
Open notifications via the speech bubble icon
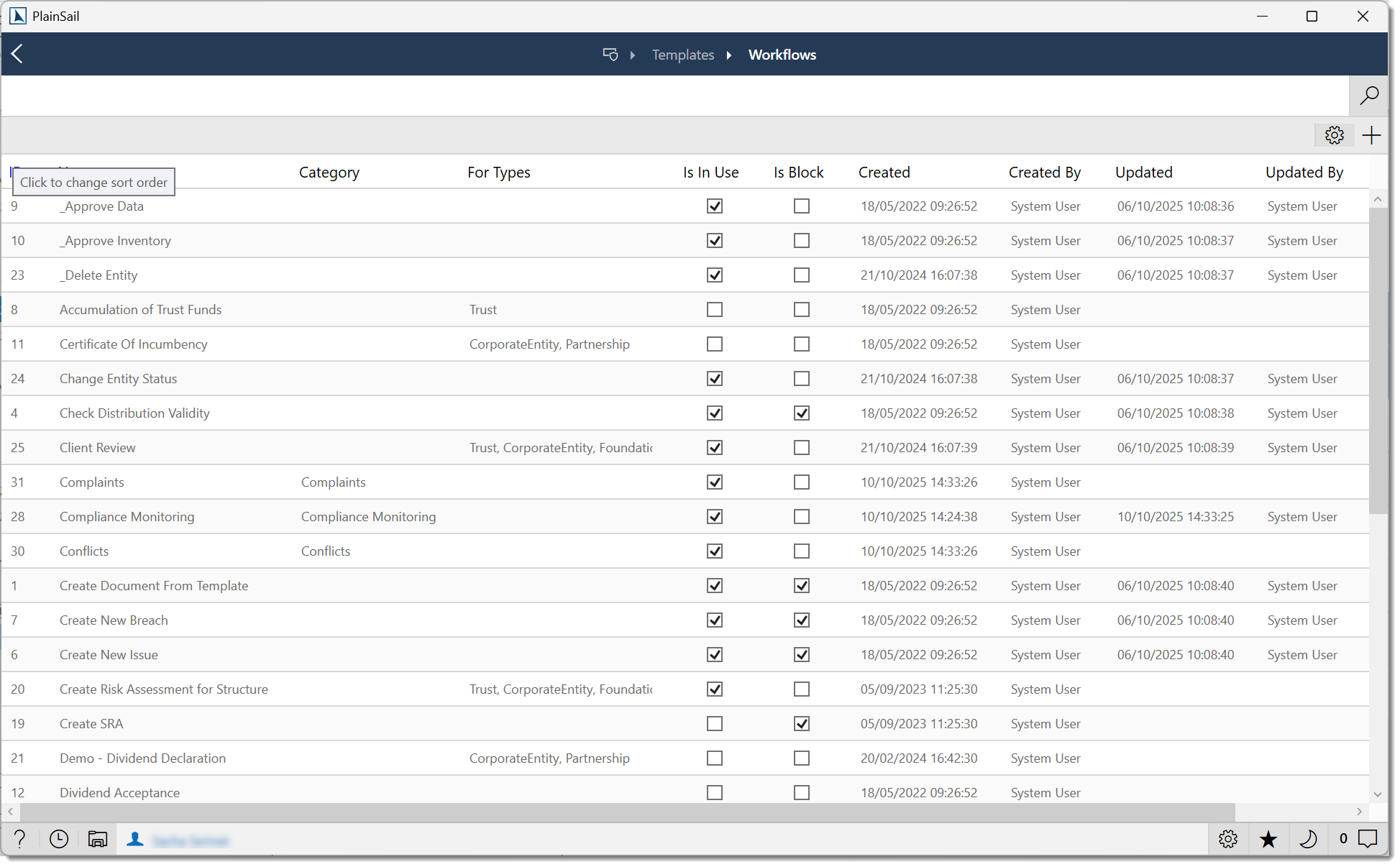1368,839
